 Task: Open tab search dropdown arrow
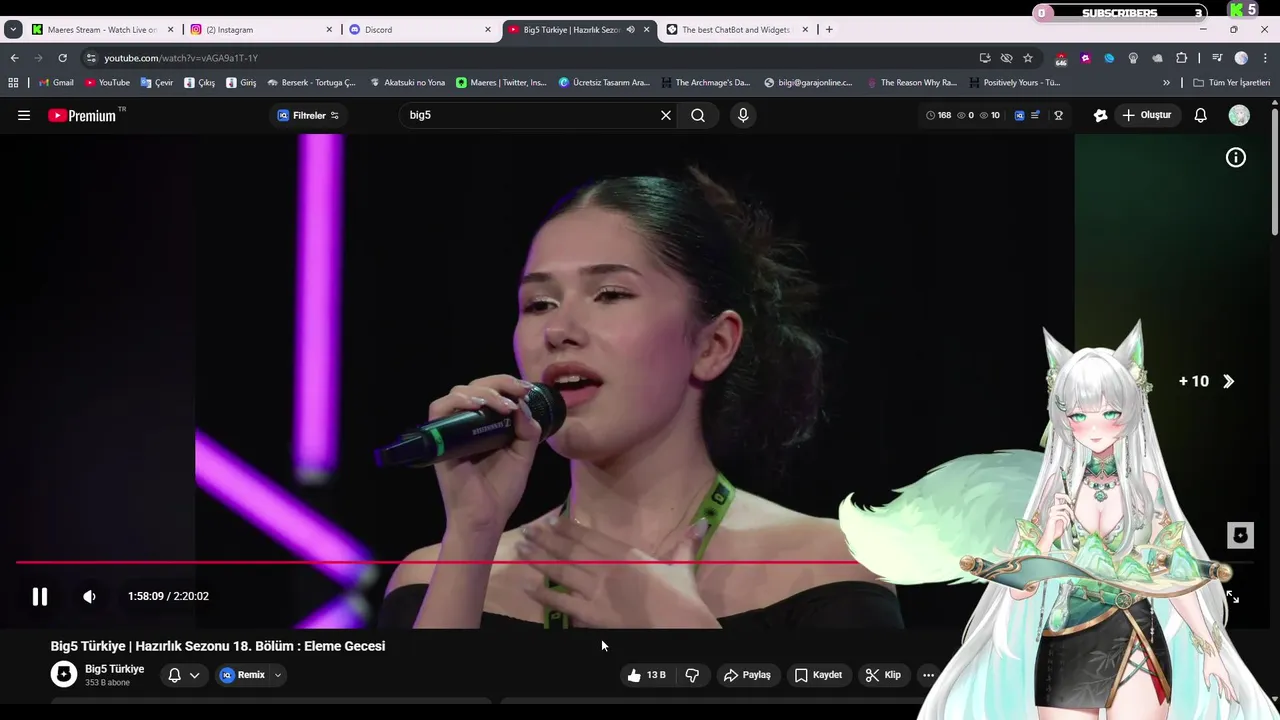coord(13,30)
